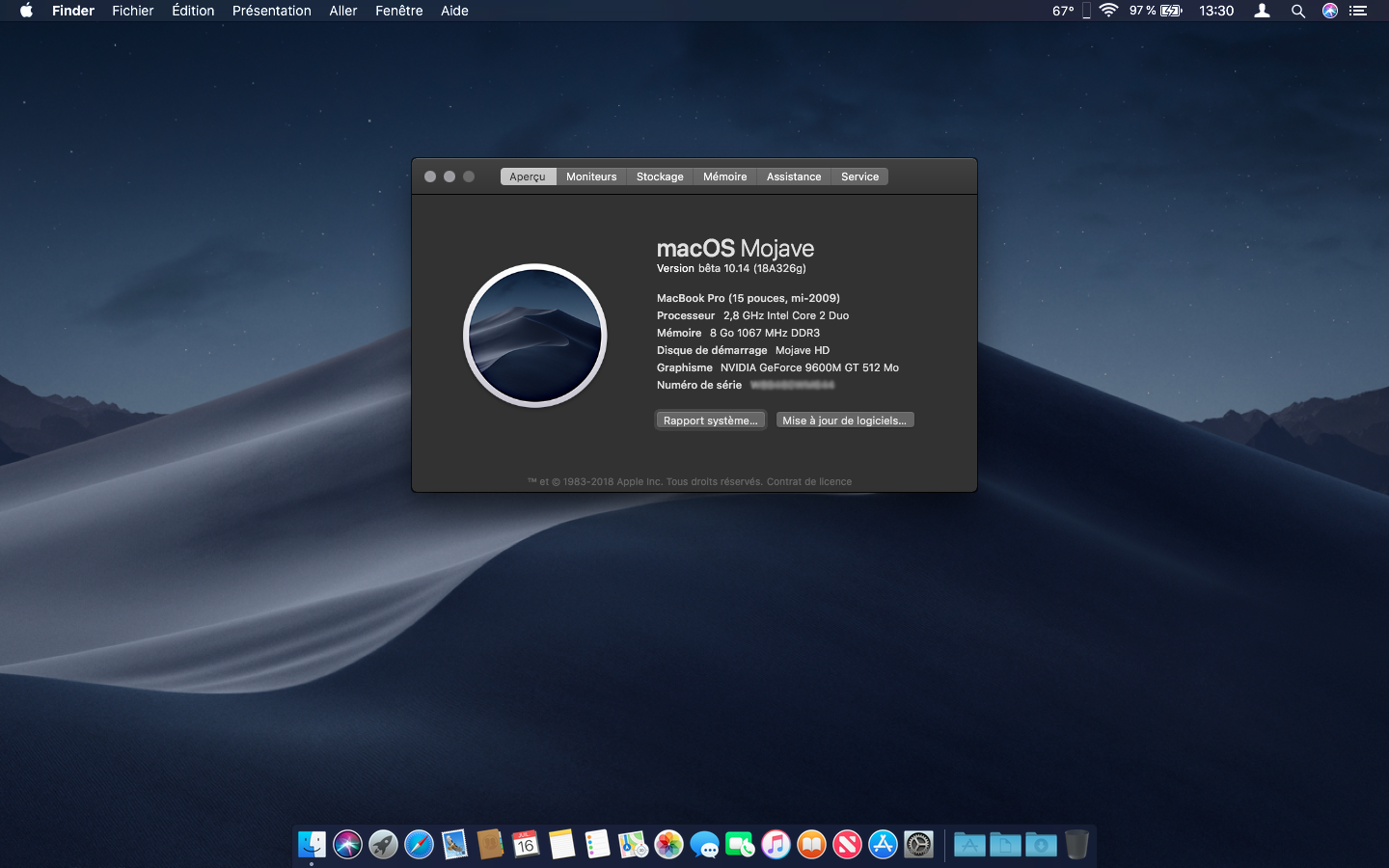Click Mise à jour de logiciels… button
Screen dimensions: 1389x868
pyautogui.click(x=844, y=420)
